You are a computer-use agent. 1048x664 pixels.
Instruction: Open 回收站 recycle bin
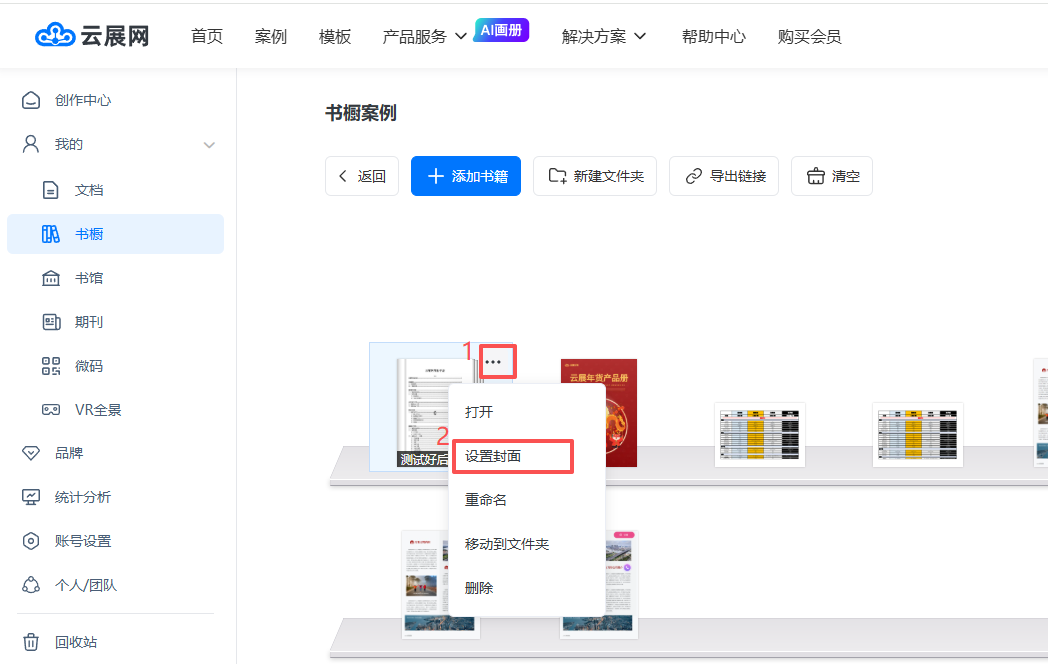tap(75, 642)
